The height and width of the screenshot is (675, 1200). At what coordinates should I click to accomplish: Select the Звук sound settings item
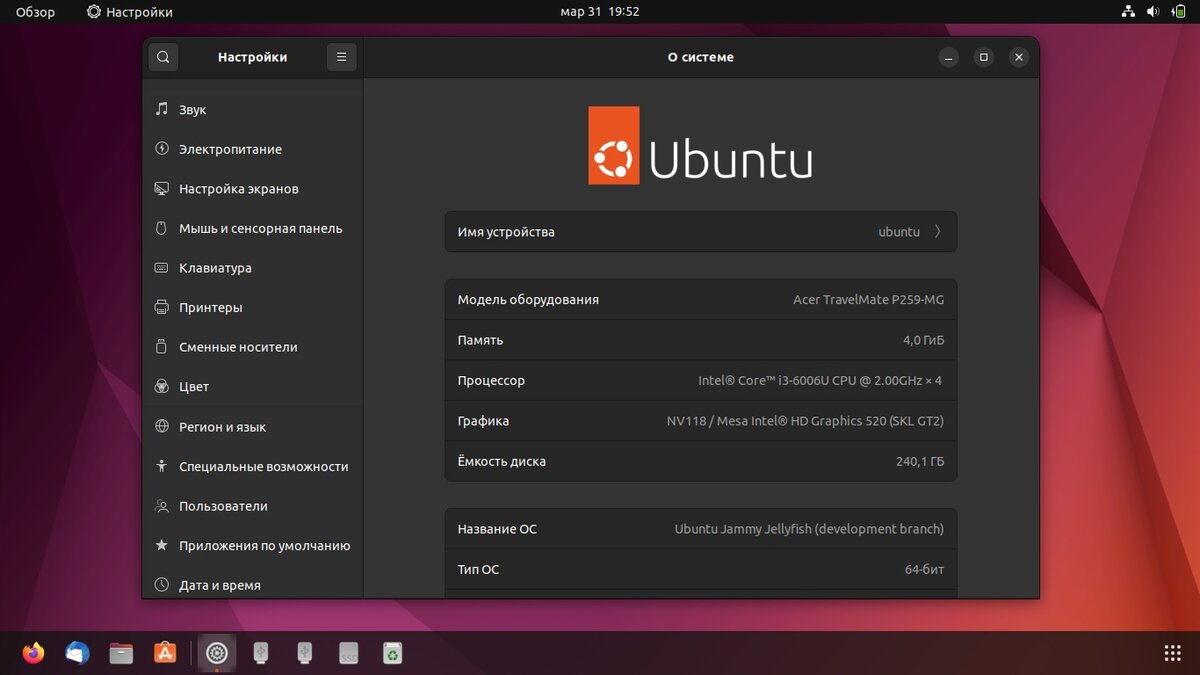252,109
